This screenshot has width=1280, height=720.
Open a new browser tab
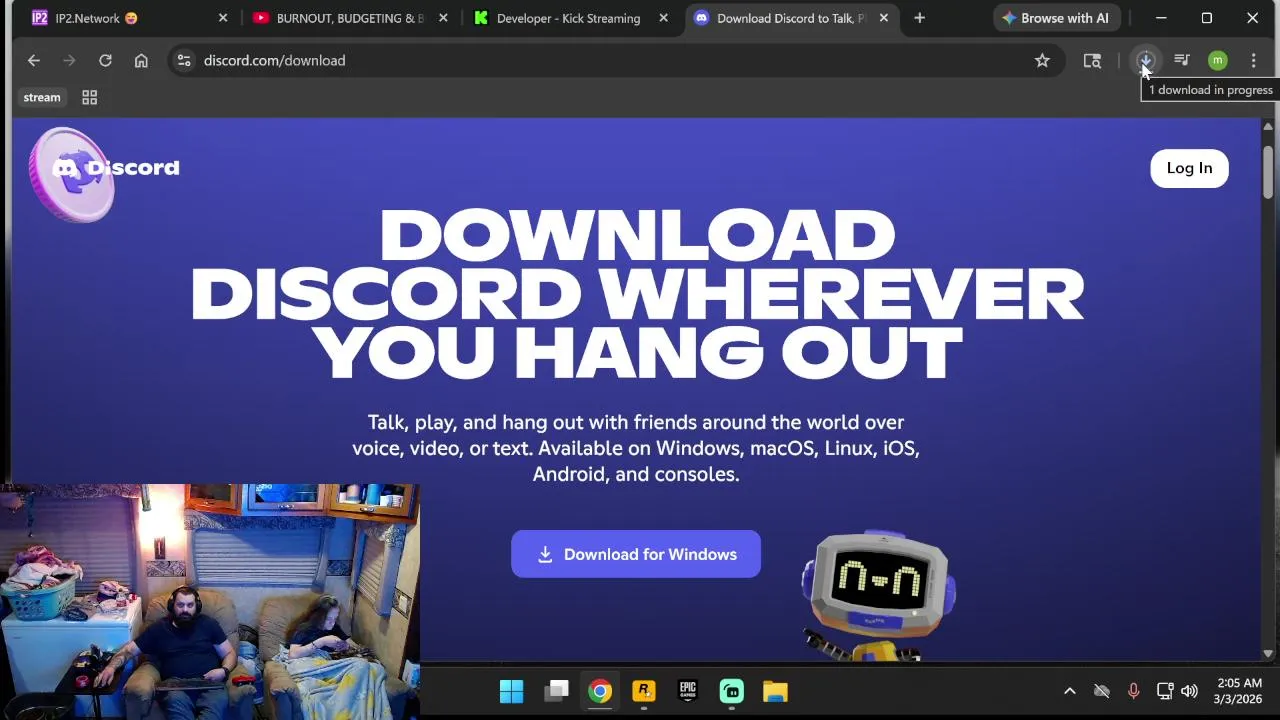tap(919, 18)
